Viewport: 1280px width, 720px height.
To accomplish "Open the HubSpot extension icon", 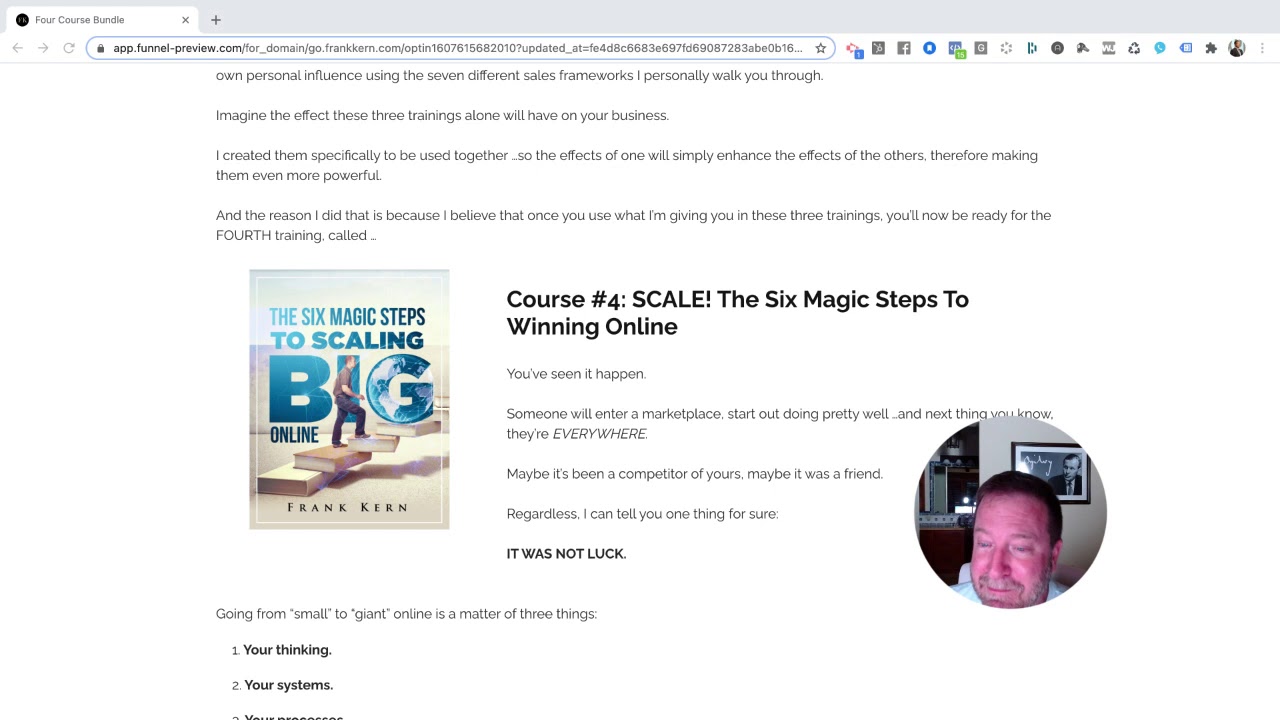I will (x=878, y=48).
